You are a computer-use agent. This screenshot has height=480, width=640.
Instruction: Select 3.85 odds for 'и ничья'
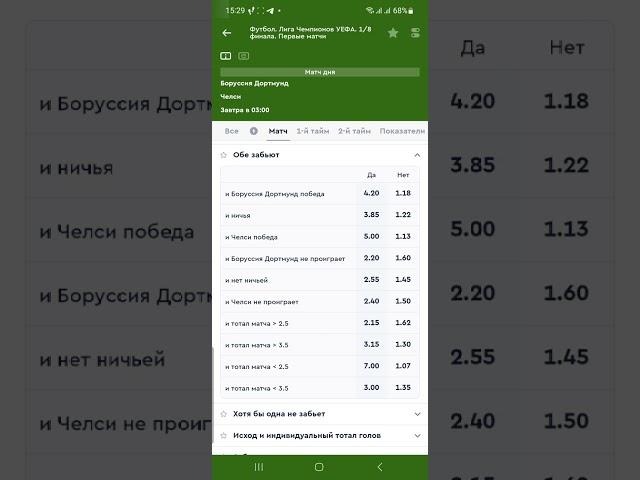pyautogui.click(x=371, y=215)
